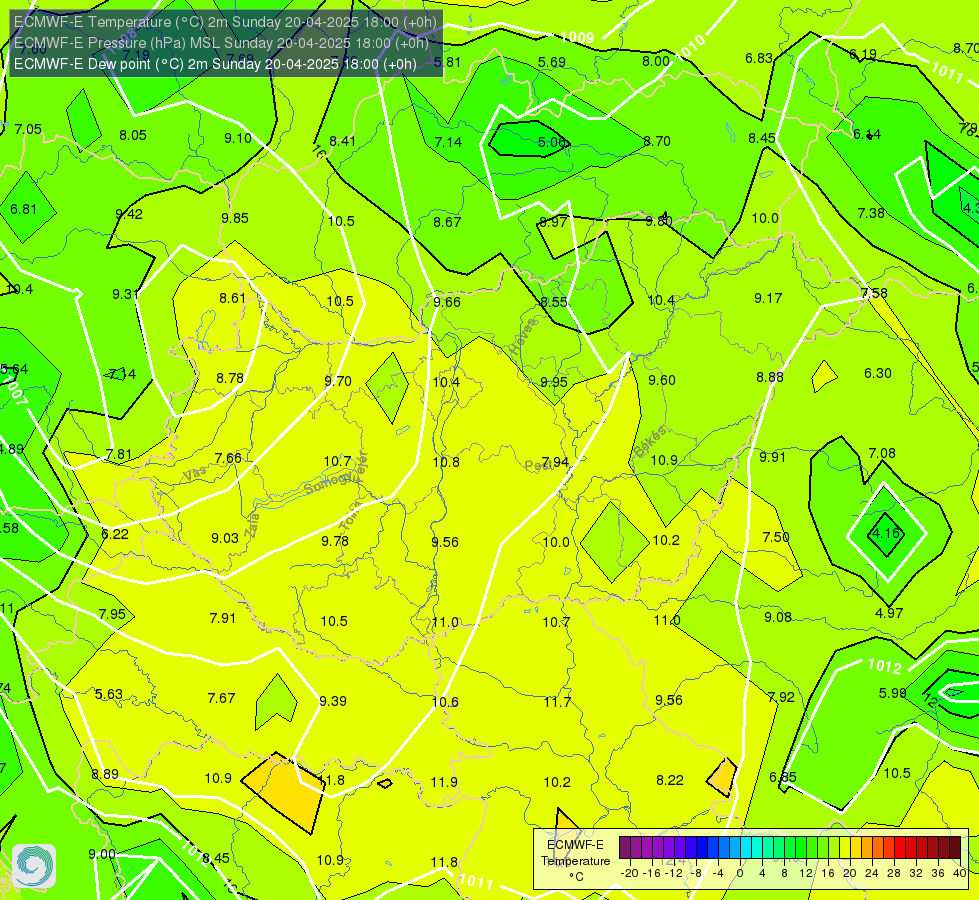Screen dimensions: 979x900
Task: Click the 11.7 temperature value
Action: click(557, 703)
